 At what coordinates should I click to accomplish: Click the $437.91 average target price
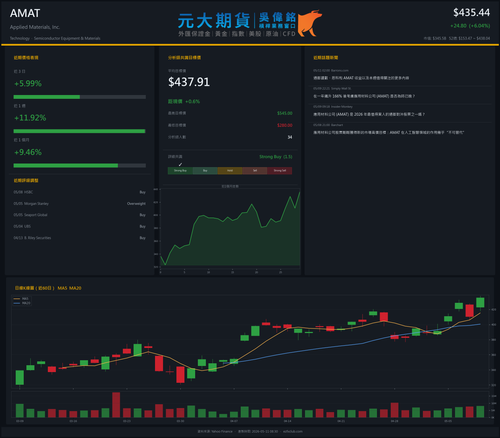(x=189, y=82)
